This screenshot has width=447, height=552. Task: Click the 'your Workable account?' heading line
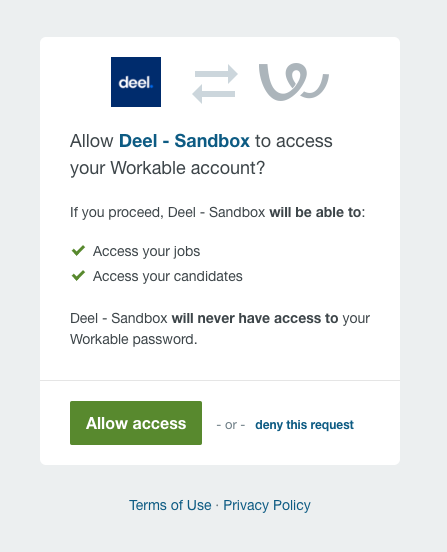(168, 168)
